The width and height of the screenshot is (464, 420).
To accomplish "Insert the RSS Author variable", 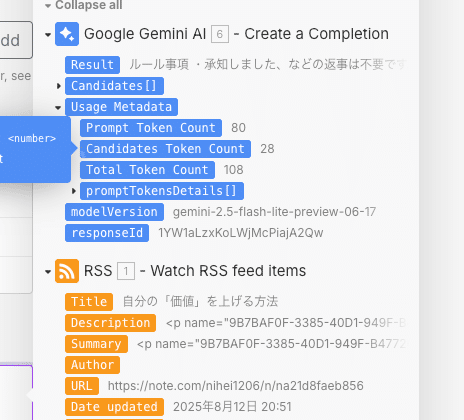I will (92, 365).
